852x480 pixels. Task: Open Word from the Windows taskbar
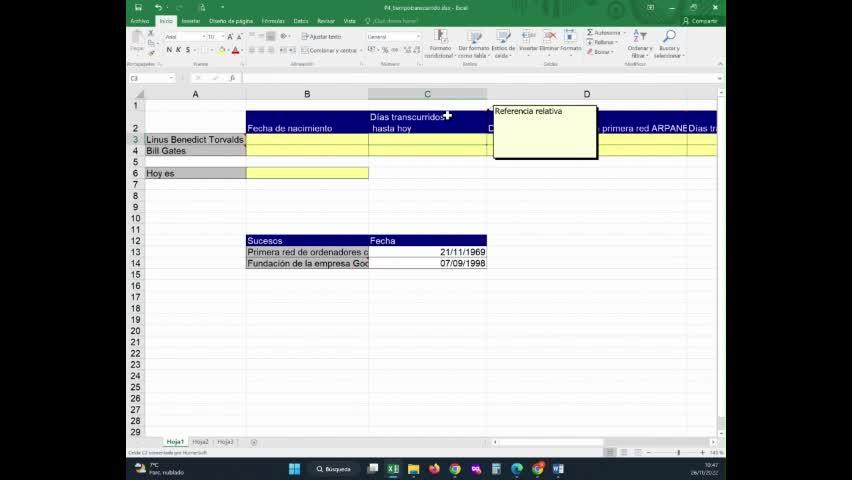(x=558, y=469)
